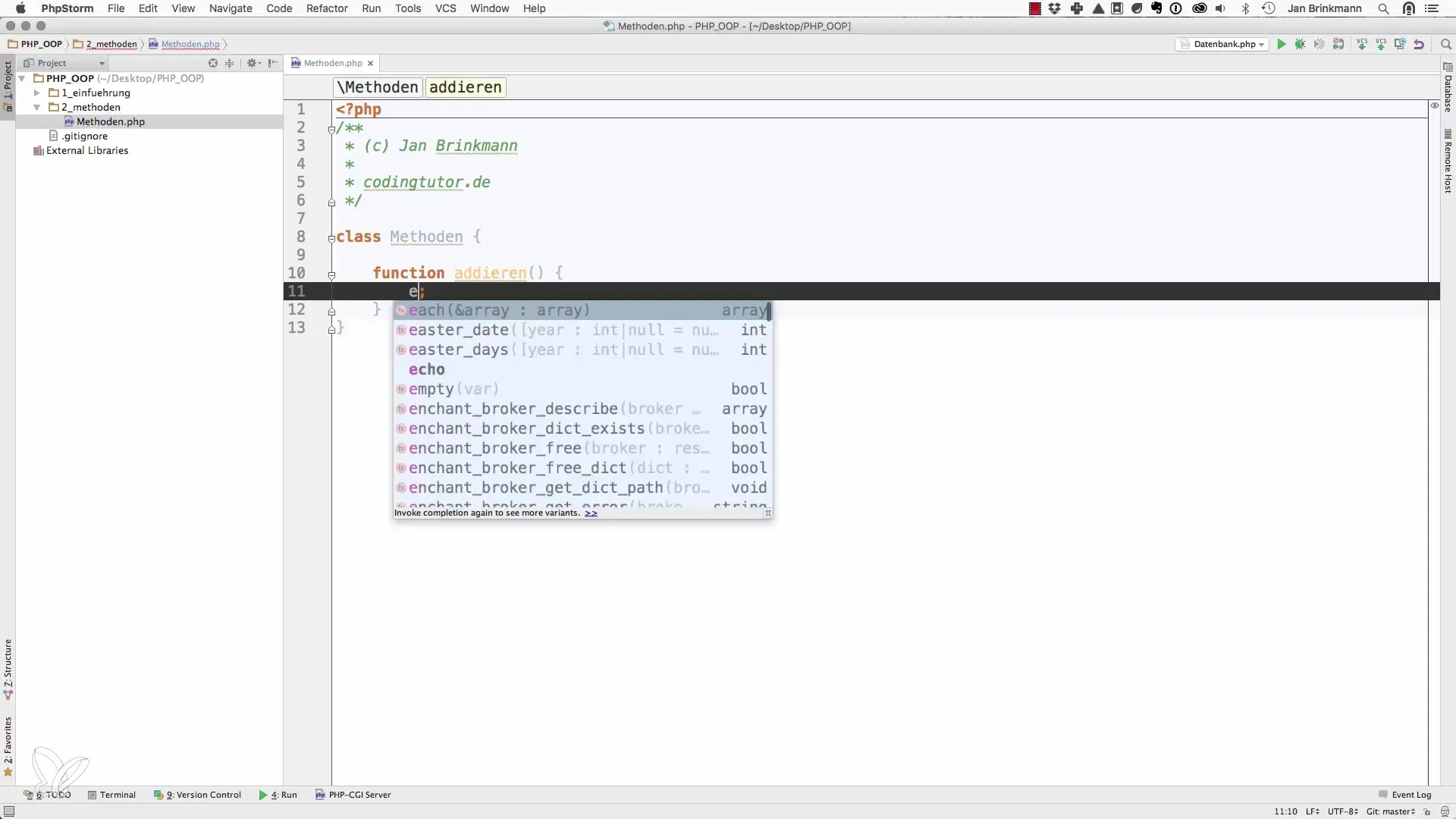
Task: Open the LF line separator selector
Action: 1312,811
